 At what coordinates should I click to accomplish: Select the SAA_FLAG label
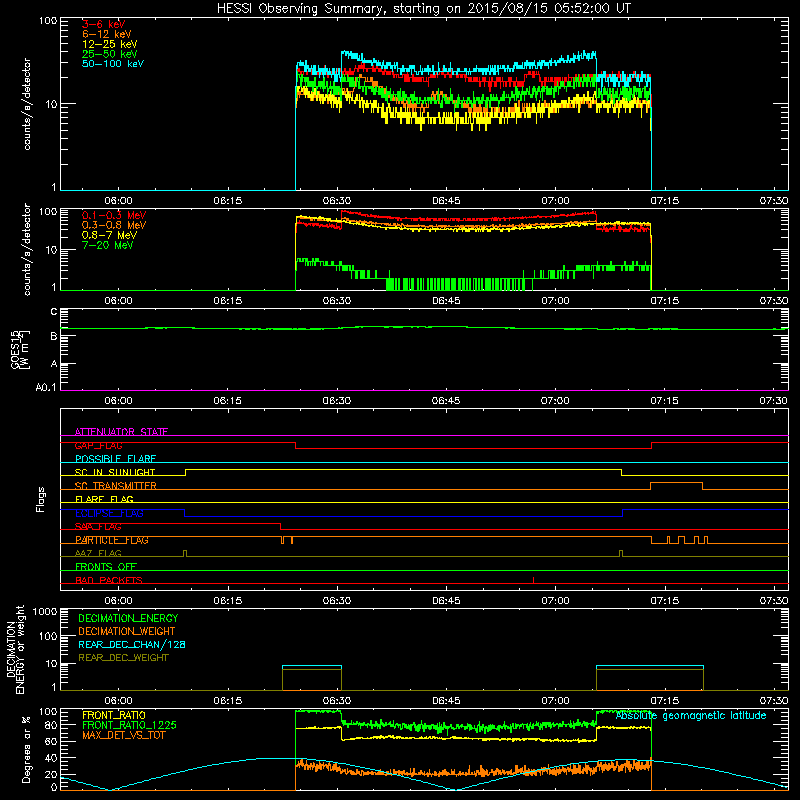point(98,526)
